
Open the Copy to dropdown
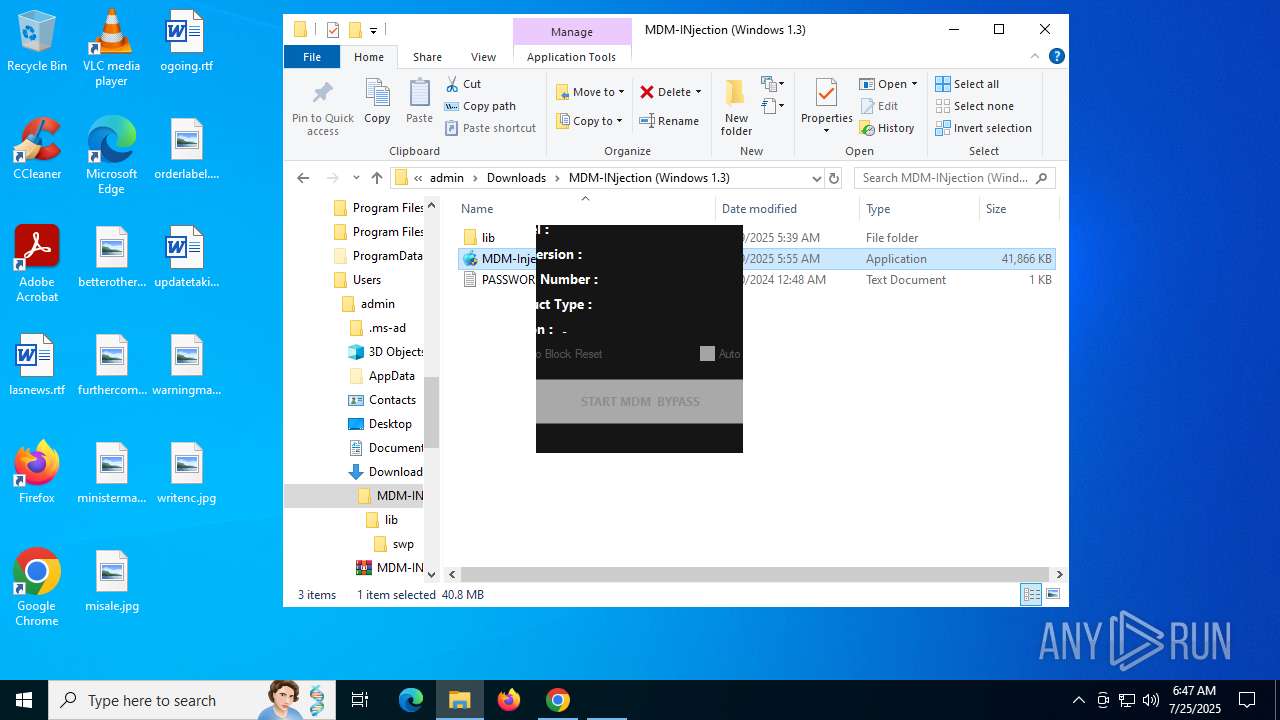pyautogui.click(x=590, y=121)
